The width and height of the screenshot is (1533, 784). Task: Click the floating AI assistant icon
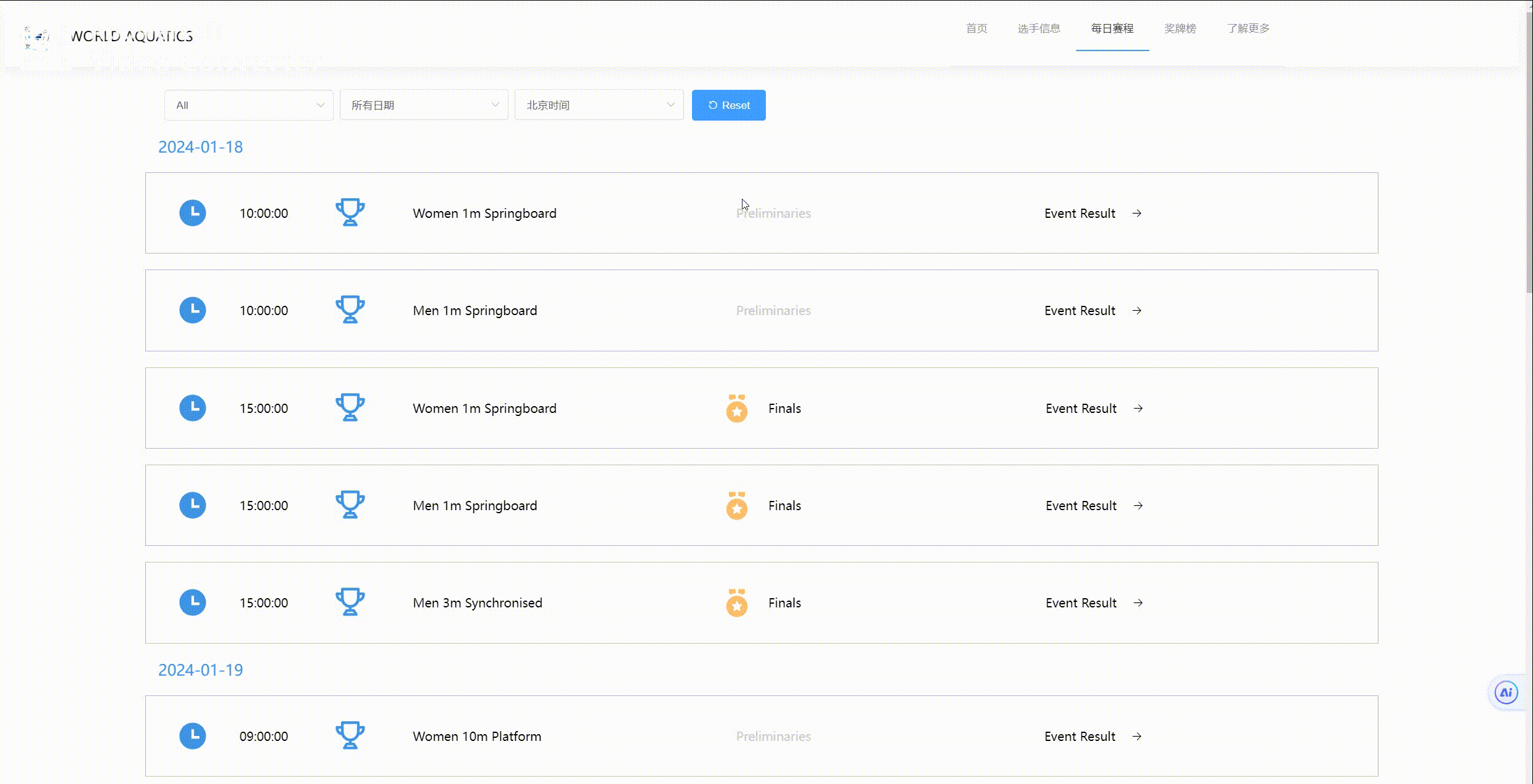pos(1505,693)
